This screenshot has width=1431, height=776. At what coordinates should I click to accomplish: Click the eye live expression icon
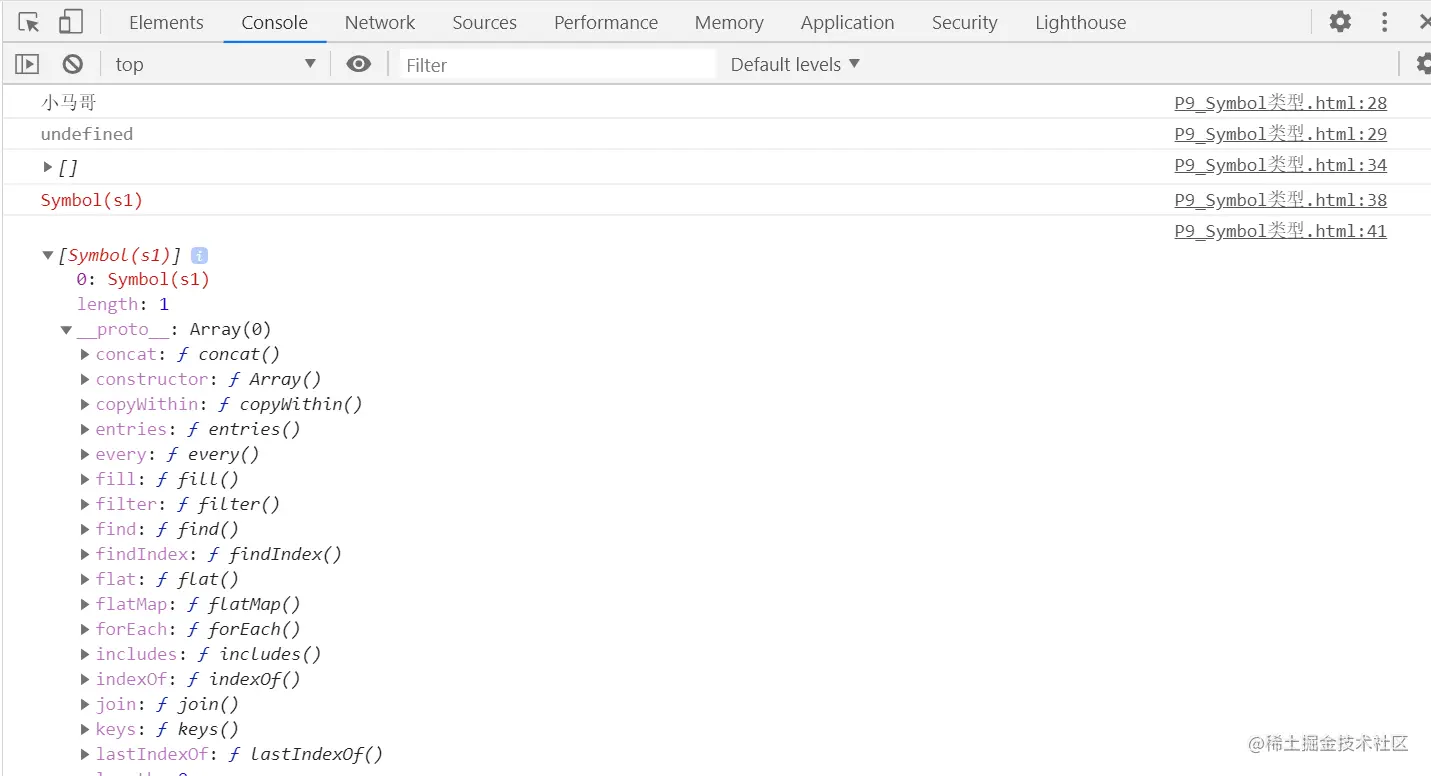[358, 64]
